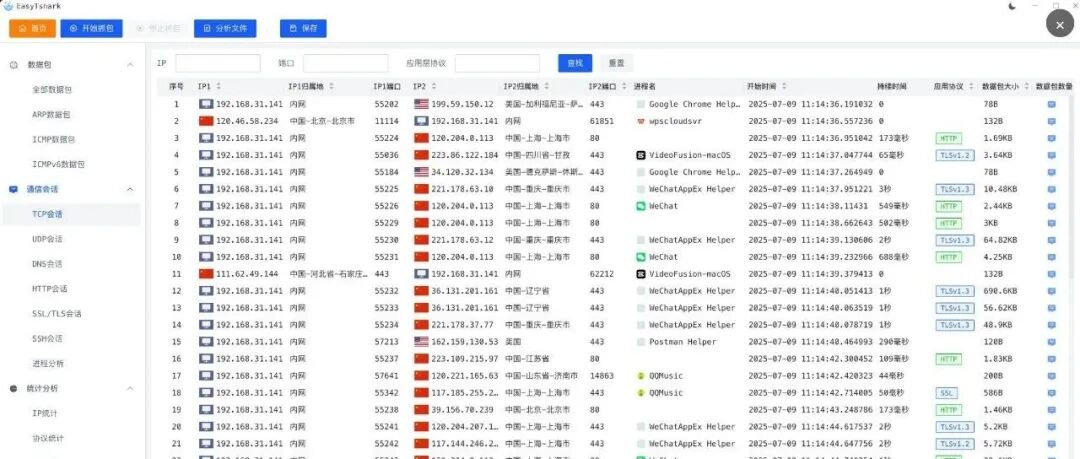1080x459 pixels.
Task: View packets icon for row 21
Action: click(x=1052, y=444)
